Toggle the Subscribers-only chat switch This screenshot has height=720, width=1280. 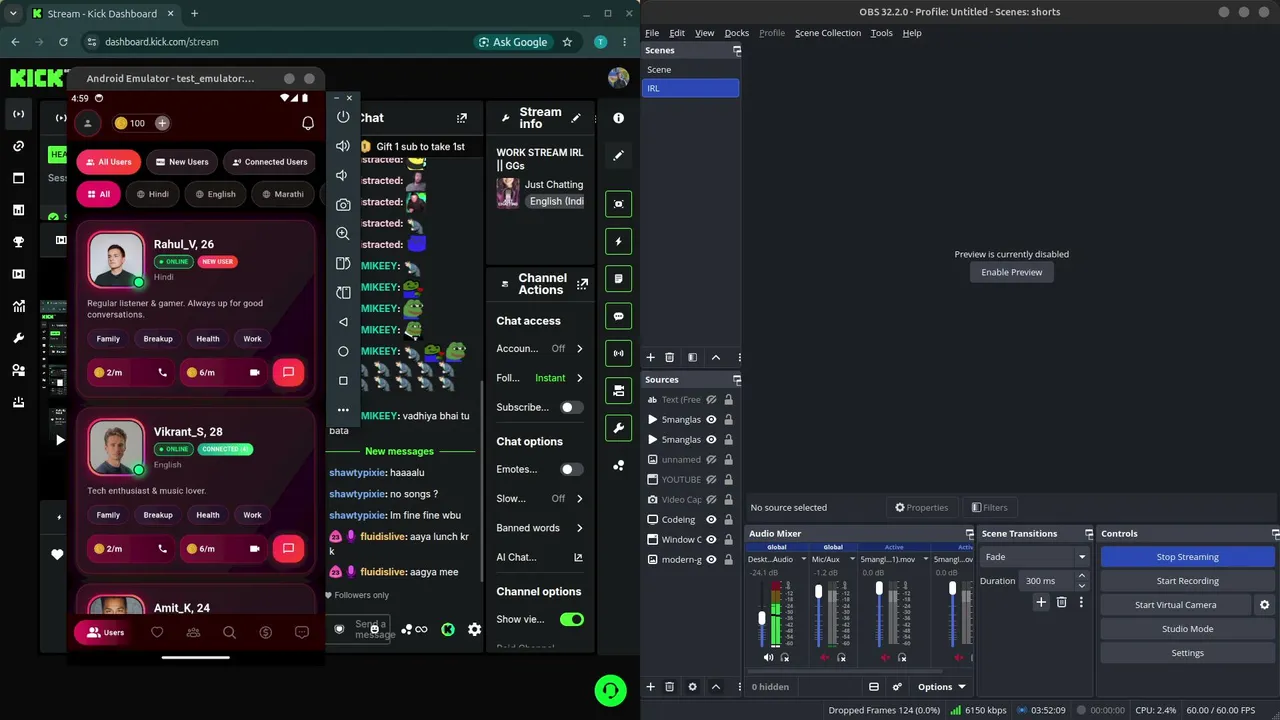click(x=572, y=407)
